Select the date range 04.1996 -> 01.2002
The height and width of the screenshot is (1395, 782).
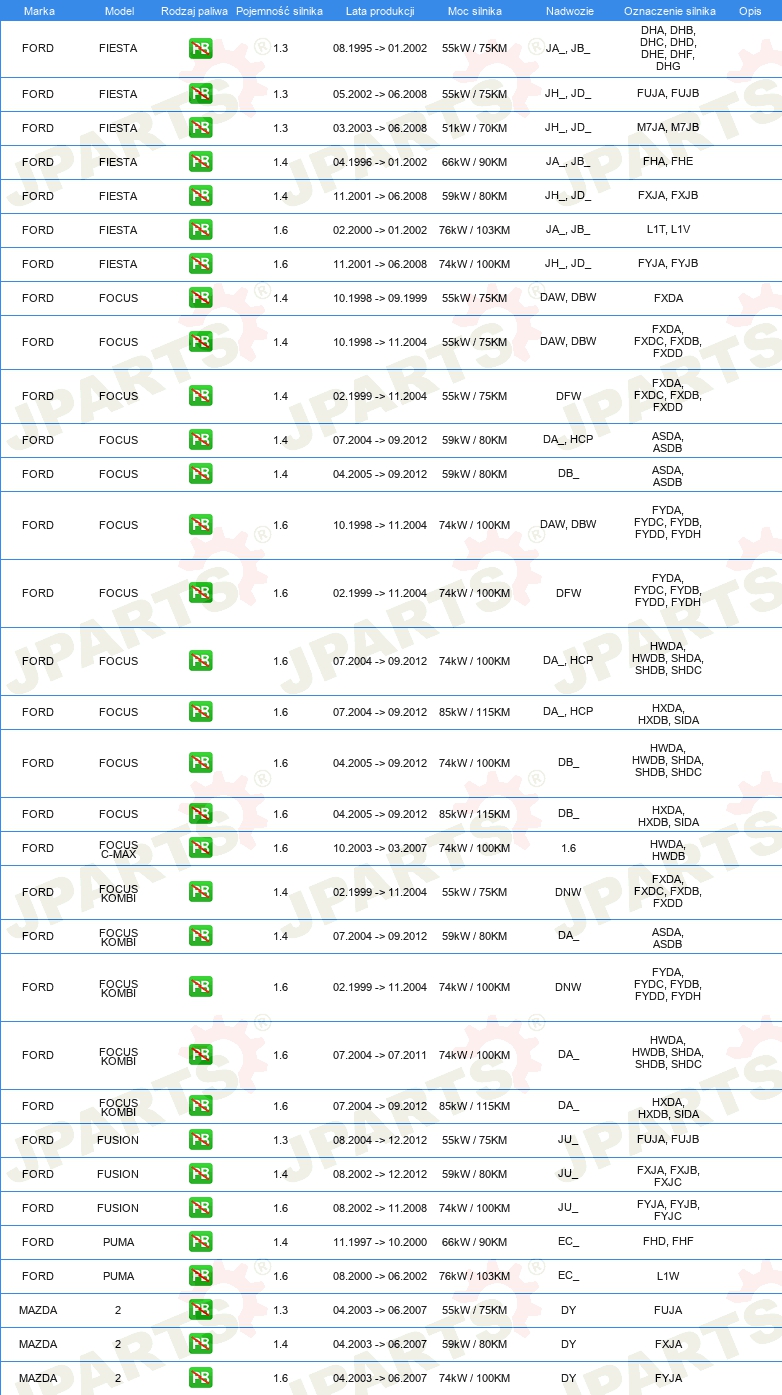(x=380, y=162)
